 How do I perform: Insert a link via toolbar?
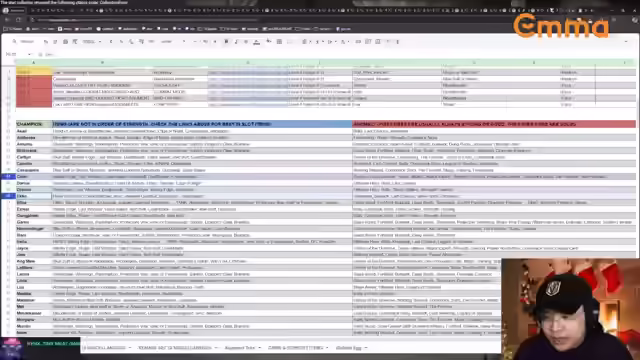(x=358, y=42)
